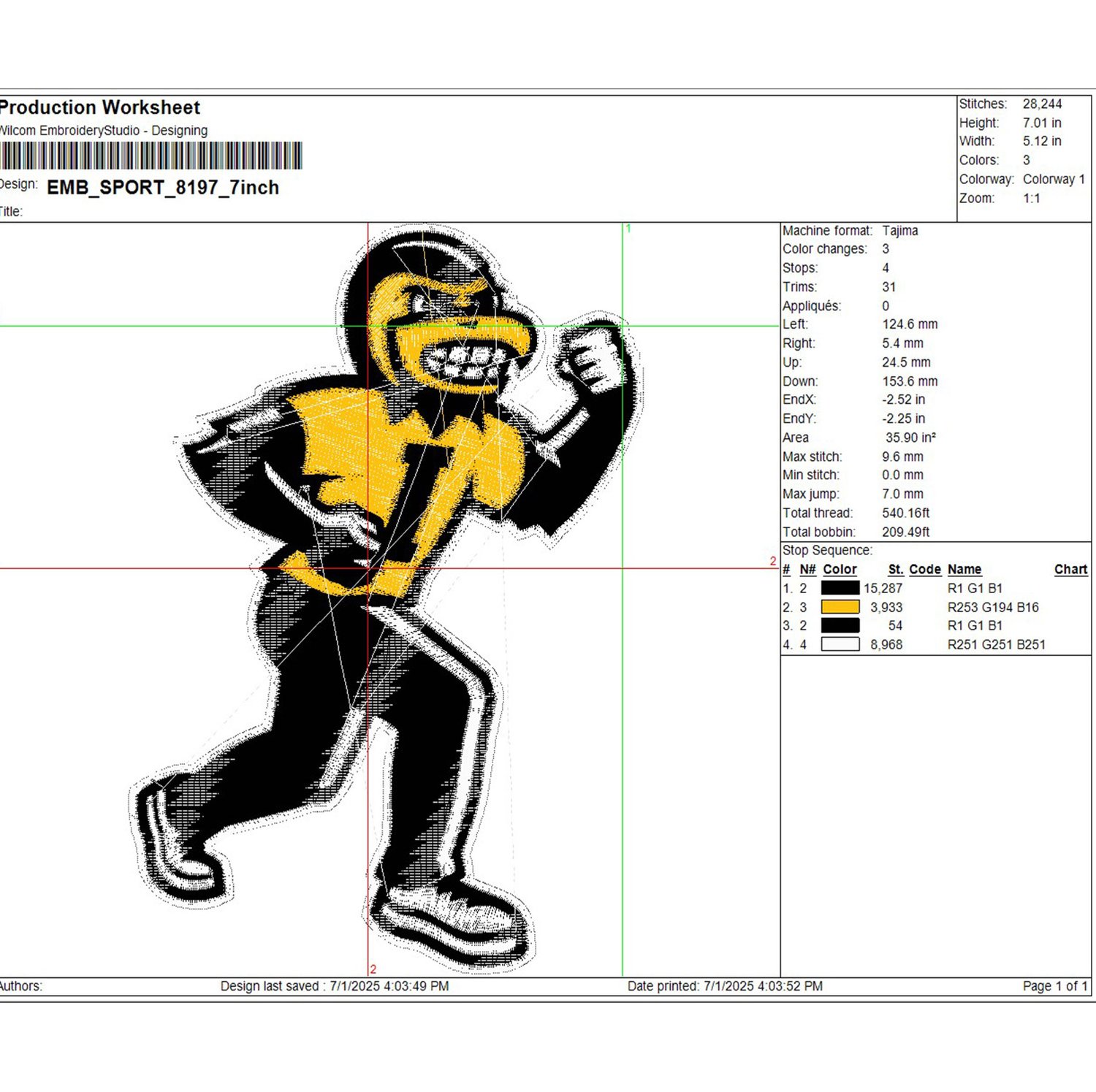Click the 'Name' column header
The width and height of the screenshot is (1096, 1092).
click(964, 569)
